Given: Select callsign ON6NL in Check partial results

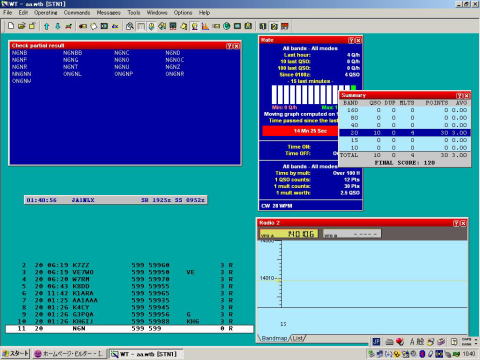Looking at the screenshot, I should [x=72, y=74].
